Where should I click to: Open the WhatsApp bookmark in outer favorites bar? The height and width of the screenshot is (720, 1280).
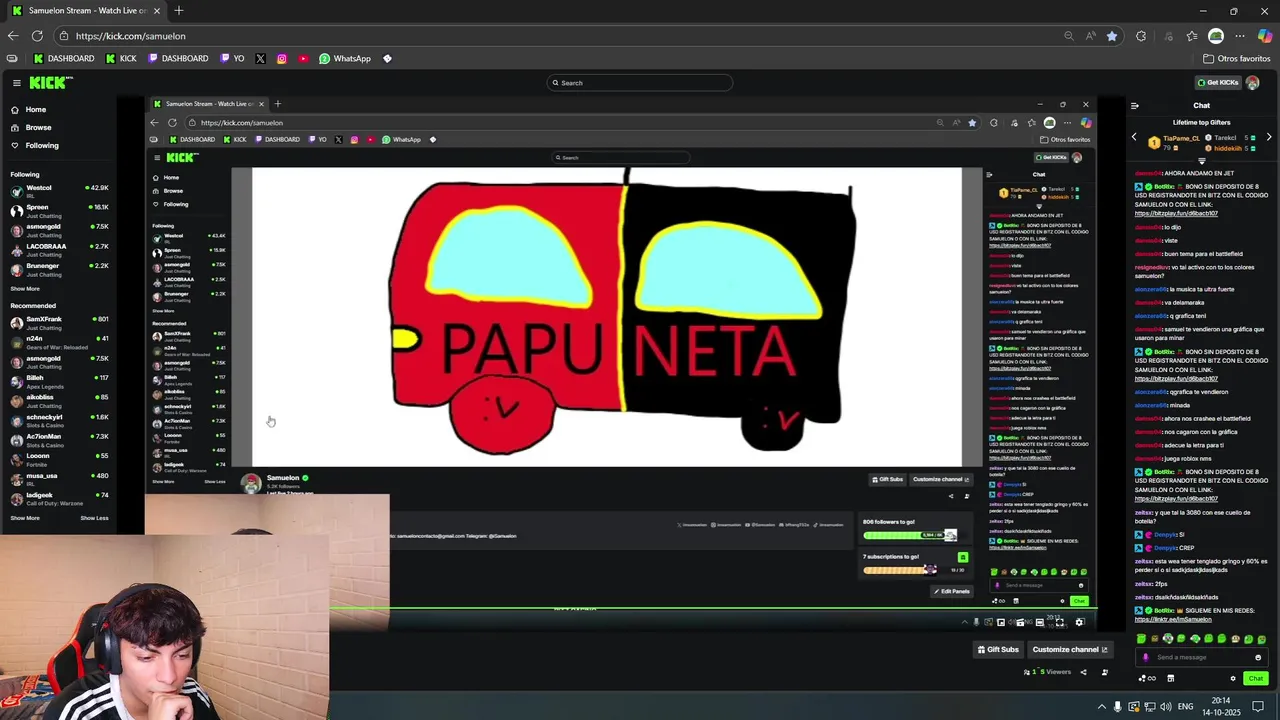[x=345, y=59]
